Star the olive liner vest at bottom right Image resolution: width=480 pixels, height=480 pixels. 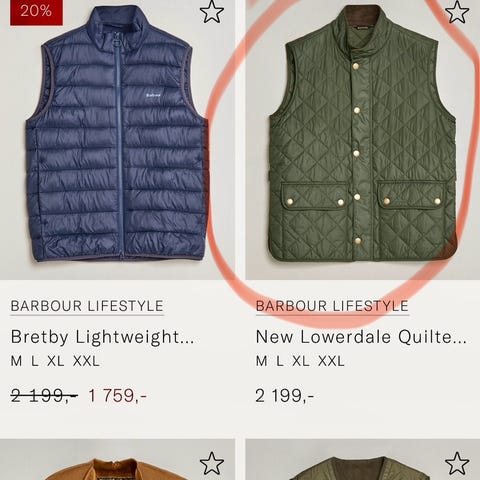point(457,463)
